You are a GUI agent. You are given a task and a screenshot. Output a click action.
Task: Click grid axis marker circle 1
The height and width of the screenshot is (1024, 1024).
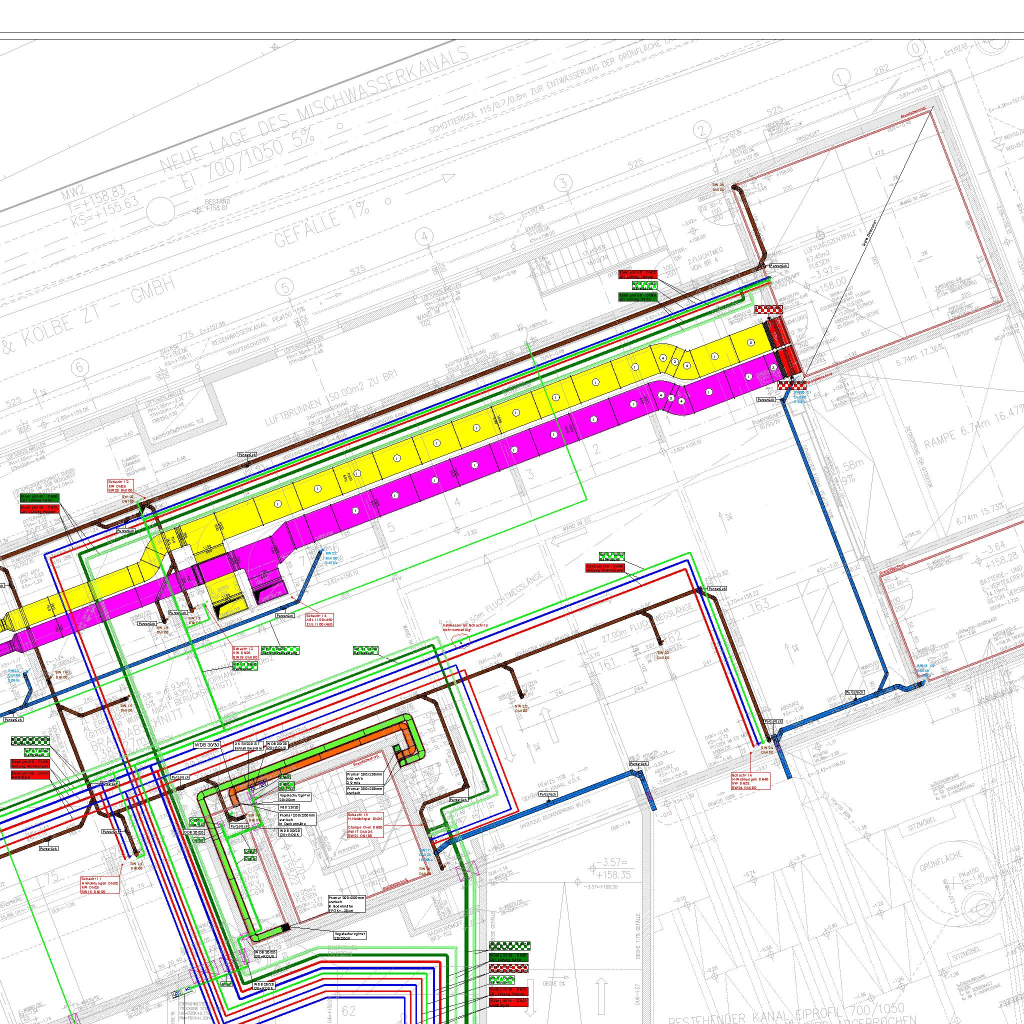(840, 77)
